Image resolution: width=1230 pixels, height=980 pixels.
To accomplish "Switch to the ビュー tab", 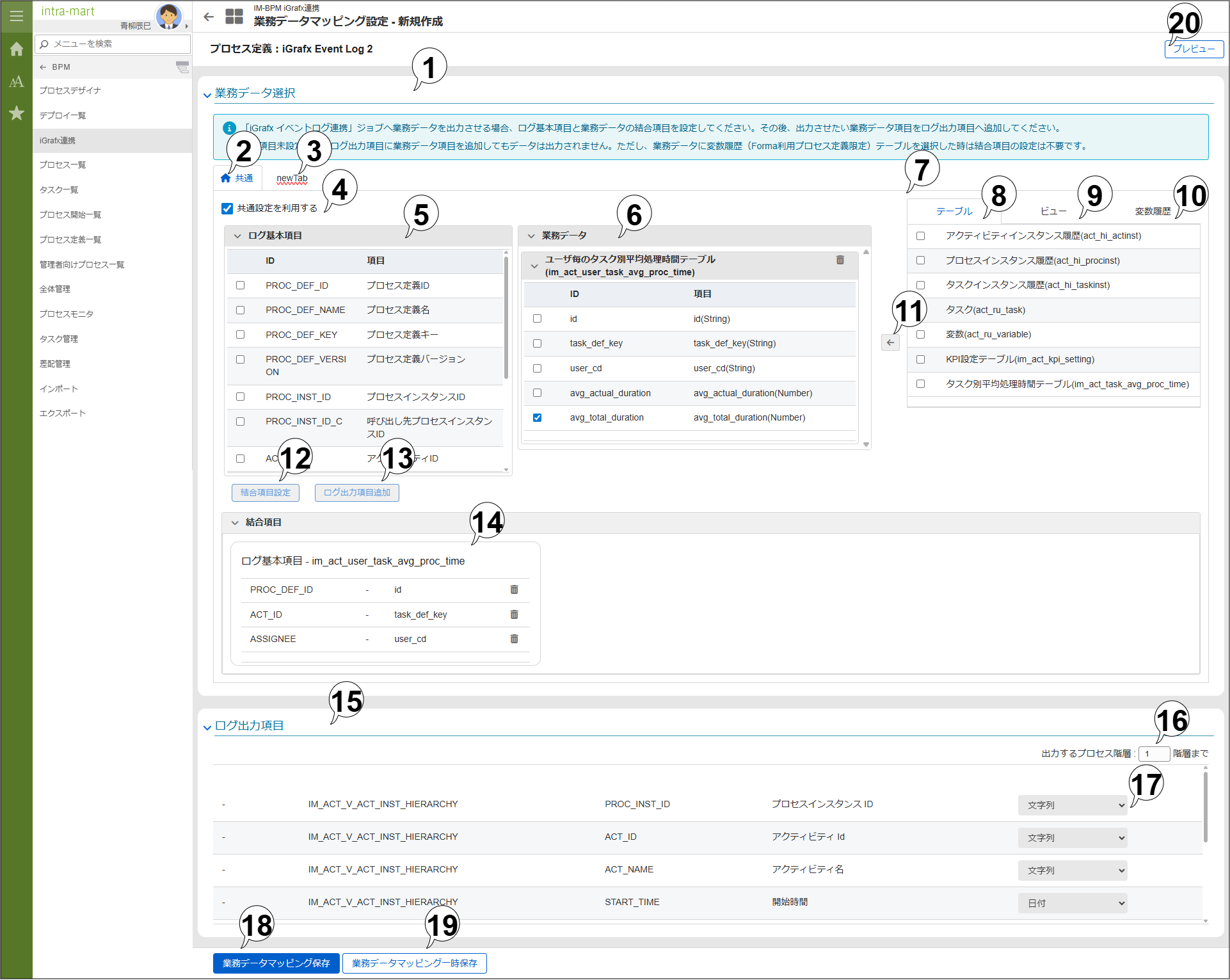I will tap(1053, 211).
